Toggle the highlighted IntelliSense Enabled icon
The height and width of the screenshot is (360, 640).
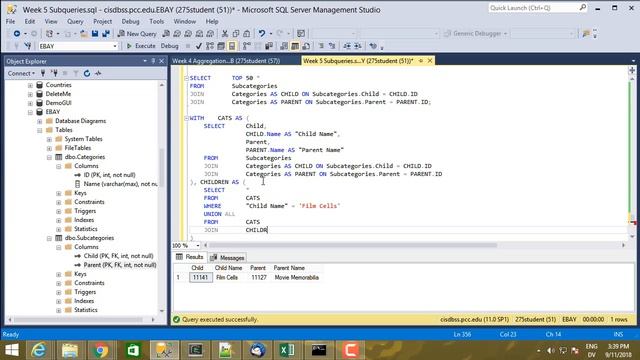coord(232,46)
